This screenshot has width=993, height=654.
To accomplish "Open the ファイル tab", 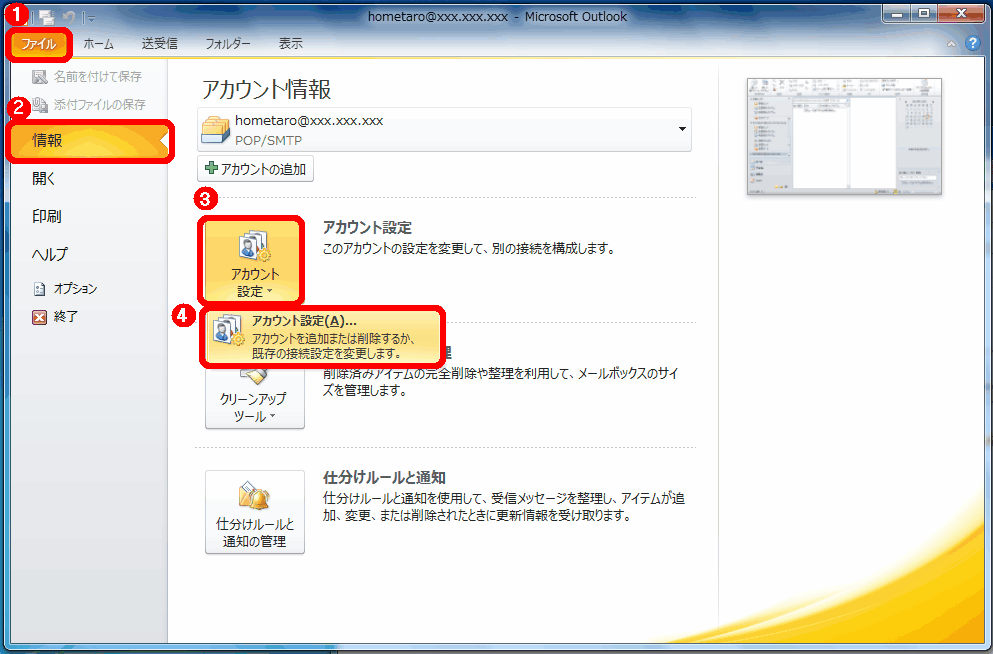I will click(39, 44).
